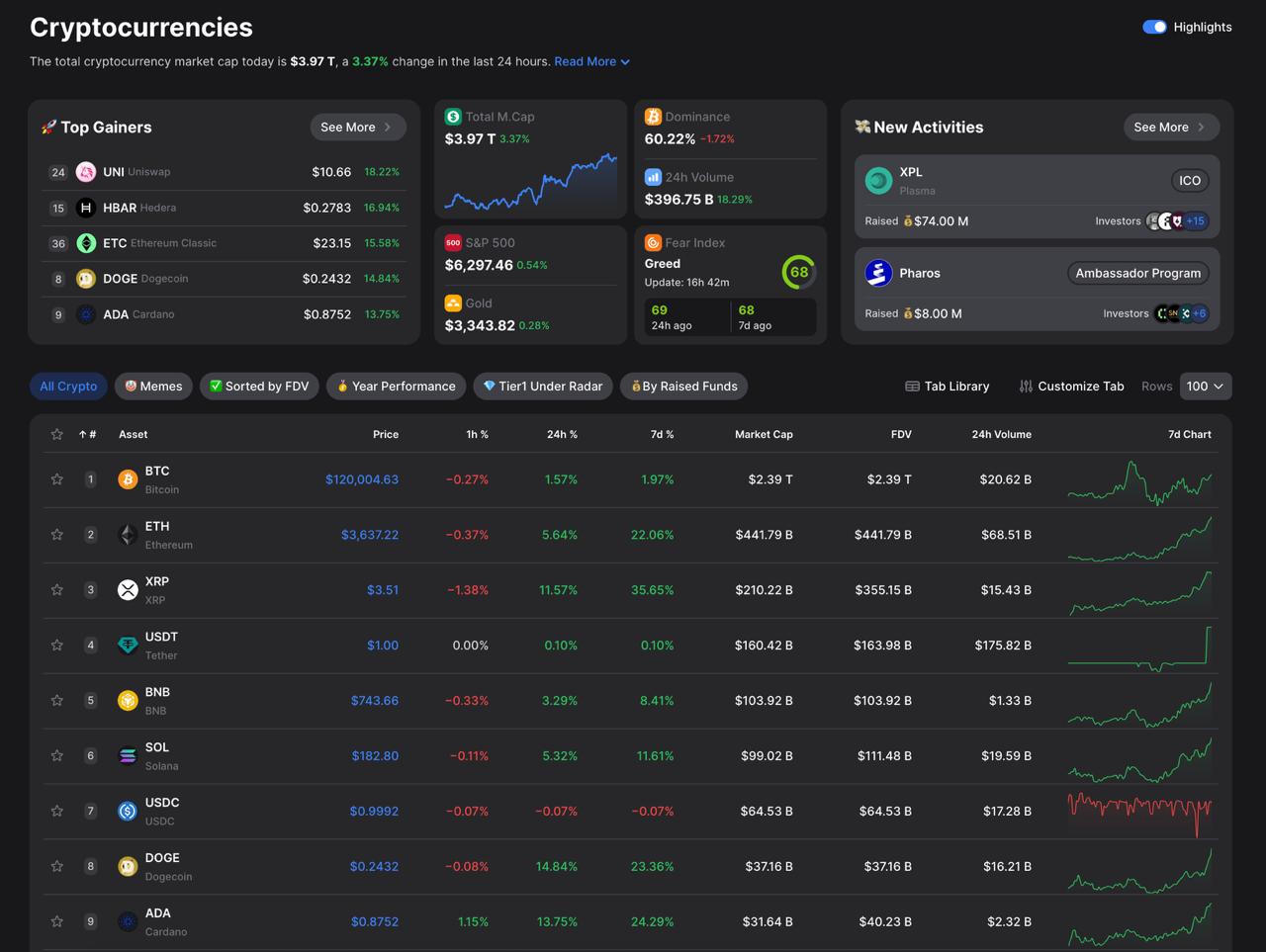Viewport: 1266px width, 952px height.
Task: Star the SOL Solana row
Action: pyautogui.click(x=57, y=756)
